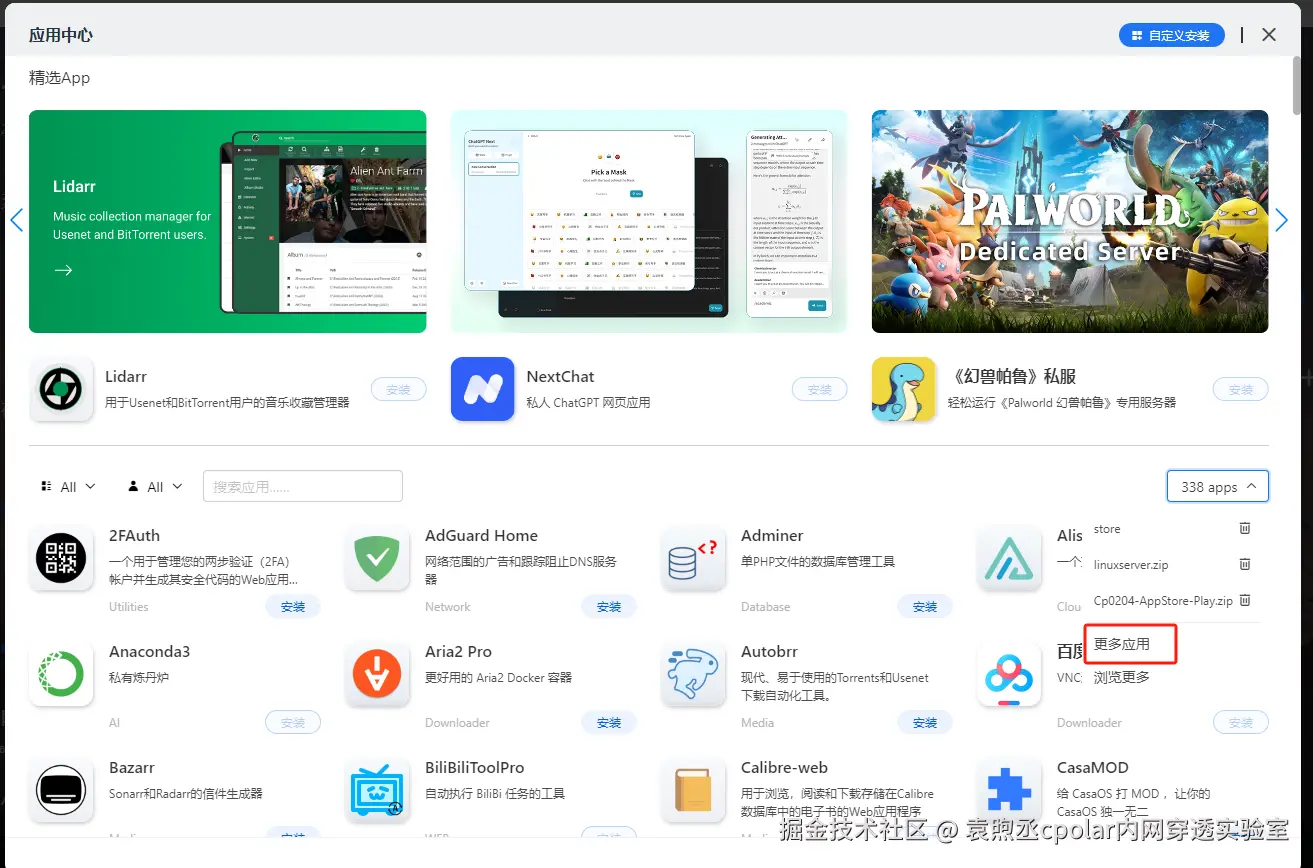Select the Aria2 Pro download icon

click(x=377, y=674)
